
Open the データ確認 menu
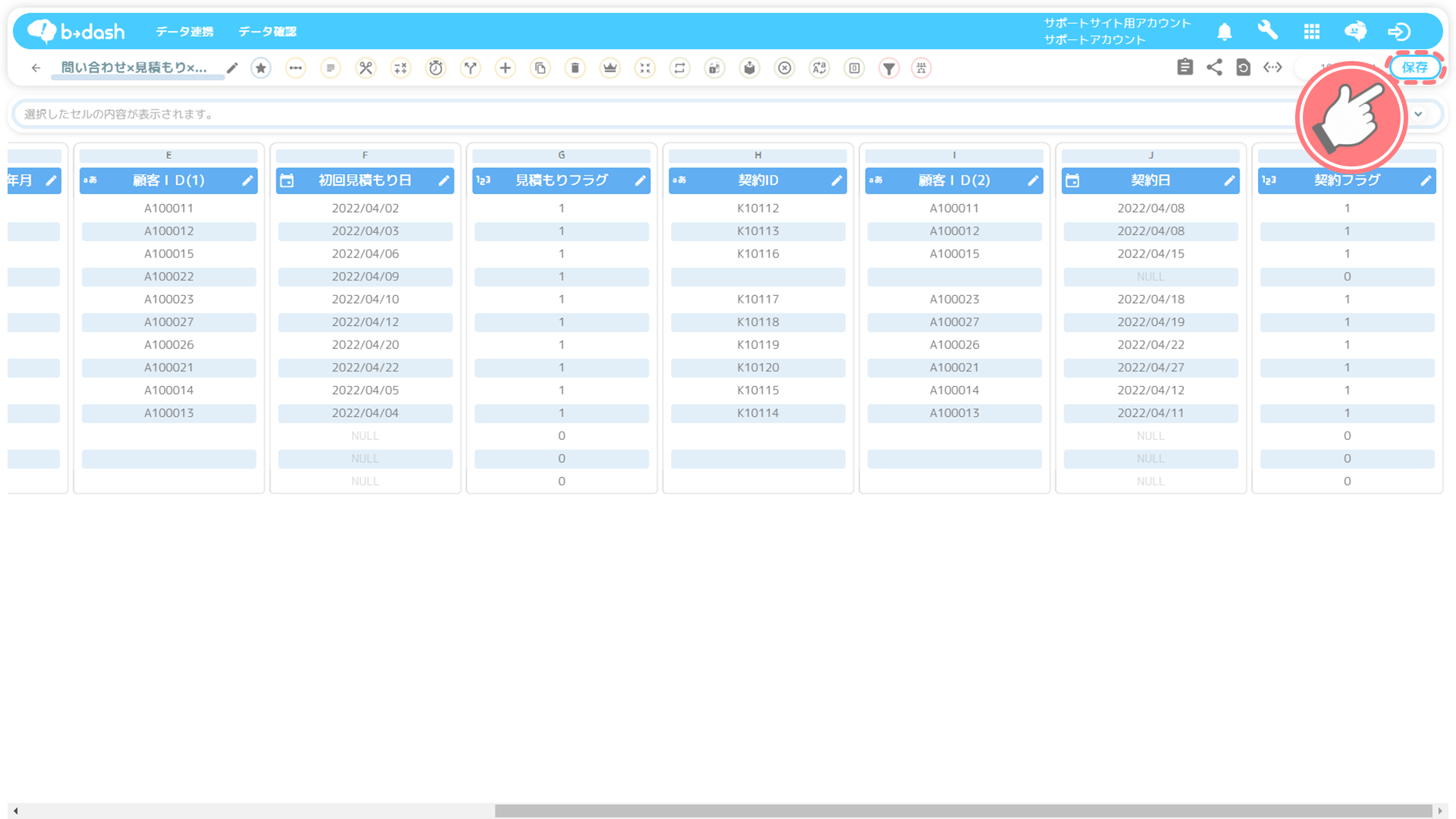[x=267, y=32]
